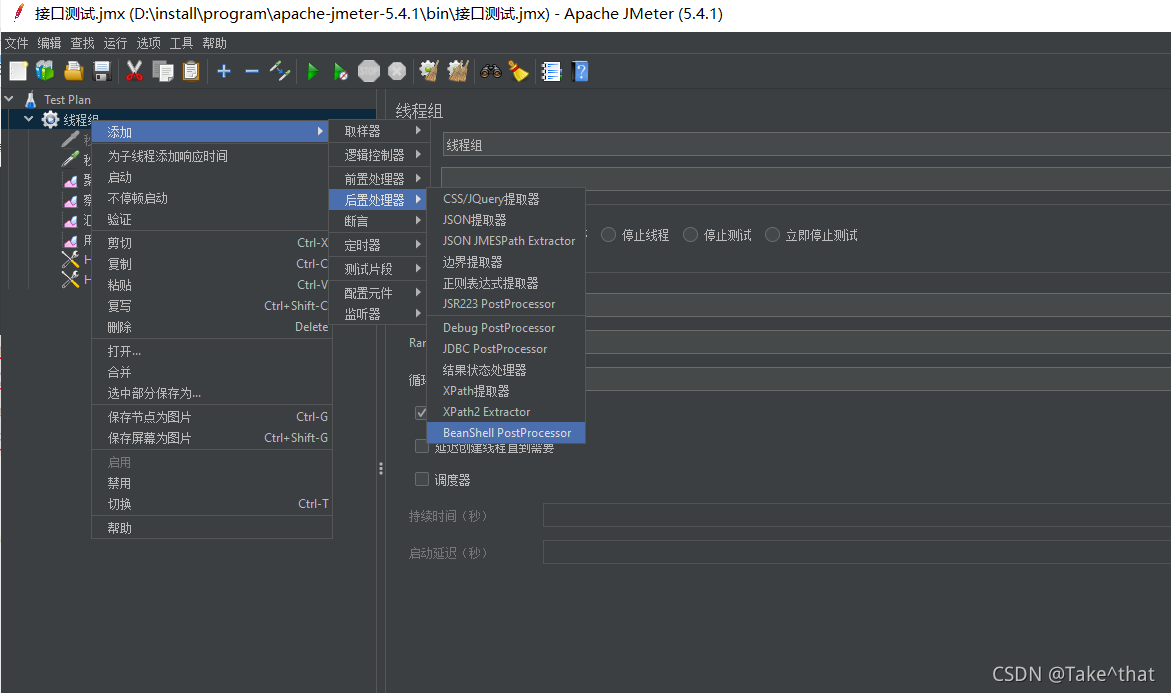Open the 编辑 menu
Viewport: 1171px width, 693px height.
[x=49, y=43]
